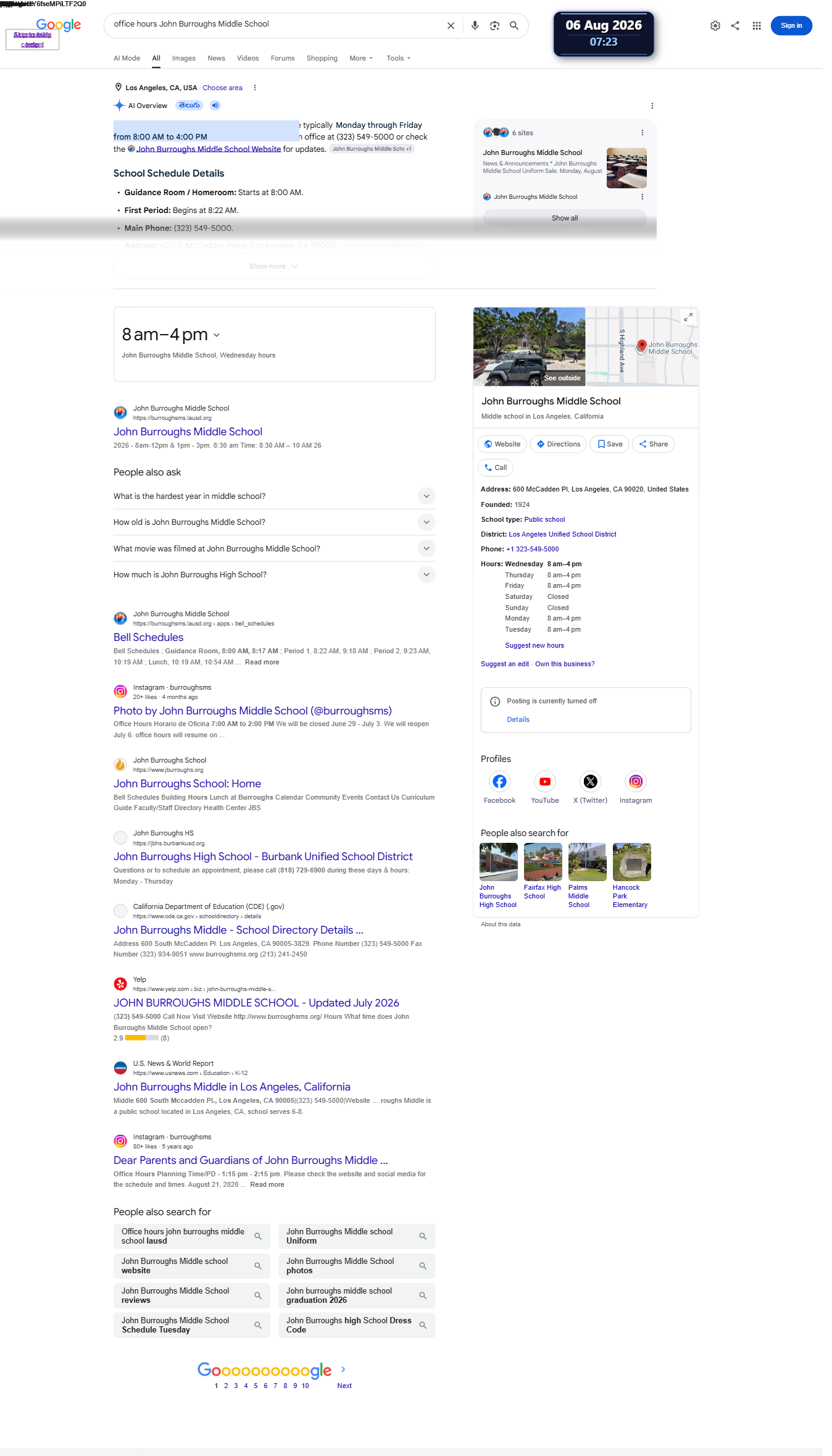Open posting Details link
The height and width of the screenshot is (1456, 832).
tap(518, 720)
